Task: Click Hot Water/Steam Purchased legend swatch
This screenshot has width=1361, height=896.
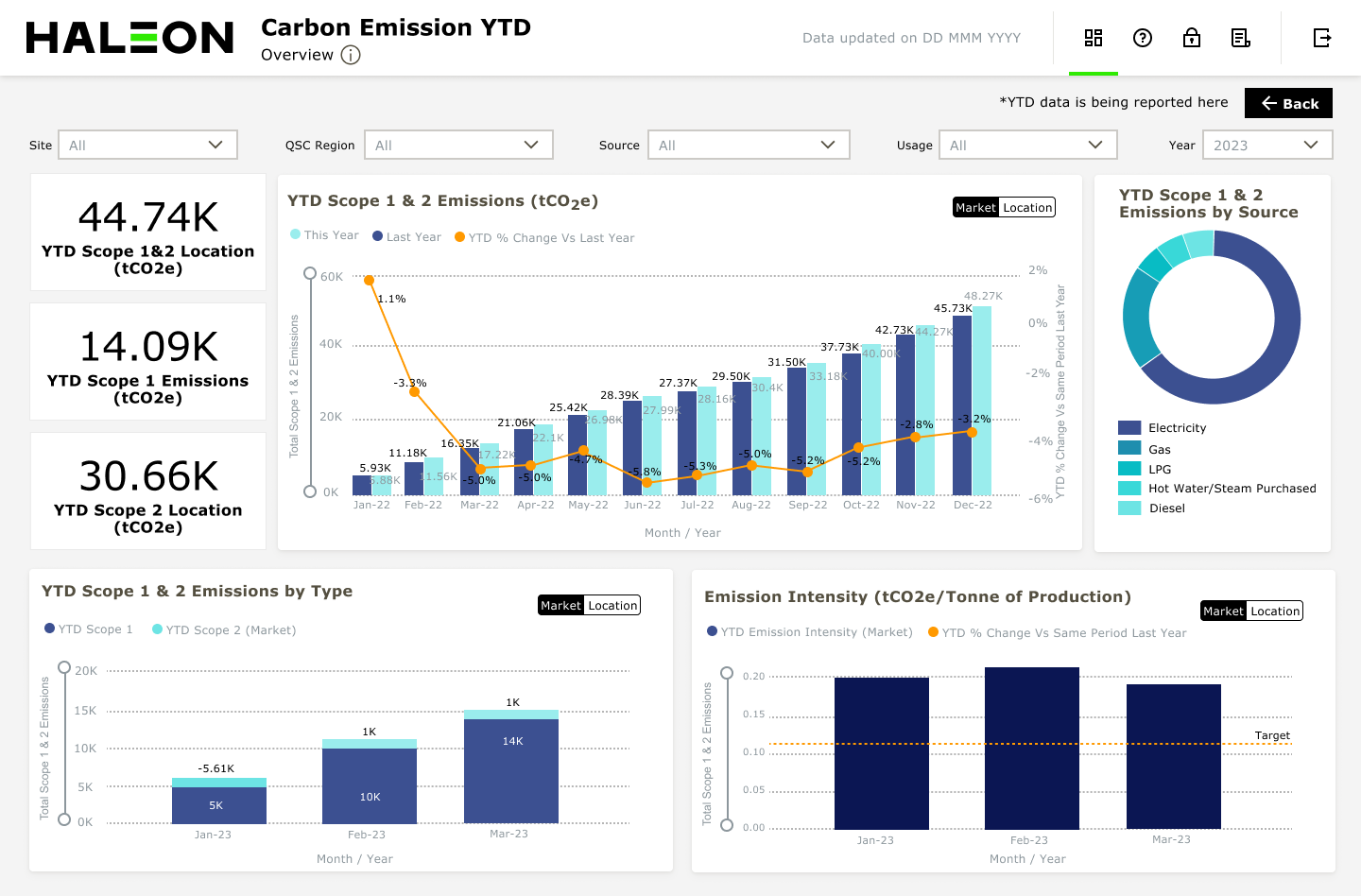Action: click(1129, 489)
